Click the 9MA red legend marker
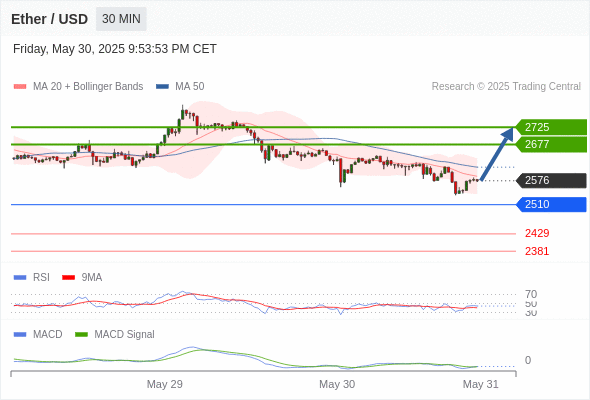Image resolution: width=590 pixels, height=400 pixels. pyautogui.click(x=68, y=278)
